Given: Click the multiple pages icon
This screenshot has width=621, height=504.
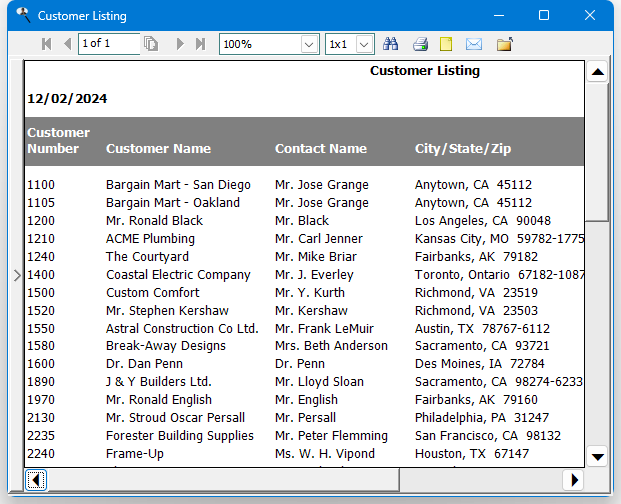Looking at the screenshot, I should tap(151, 44).
